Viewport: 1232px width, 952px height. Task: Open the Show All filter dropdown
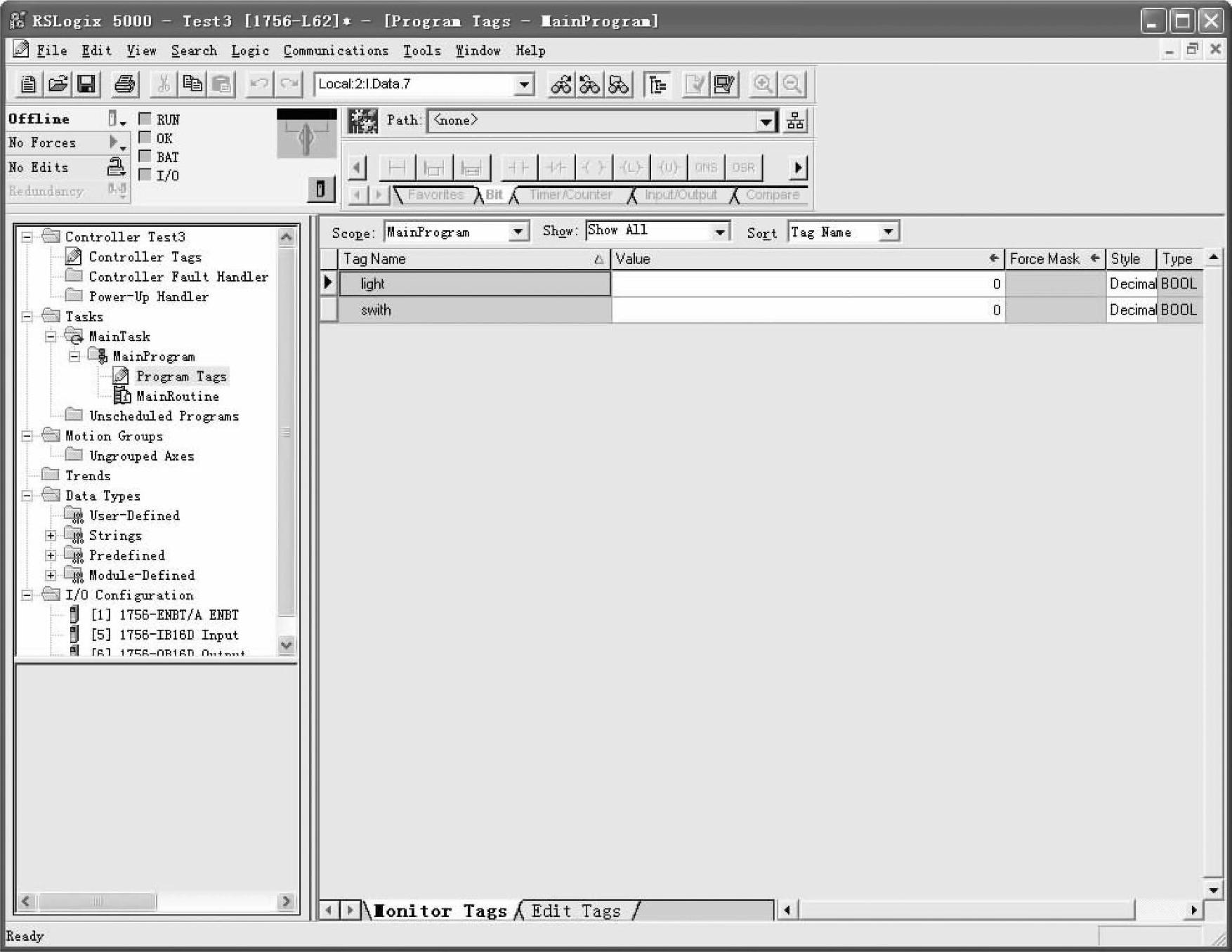coord(720,232)
